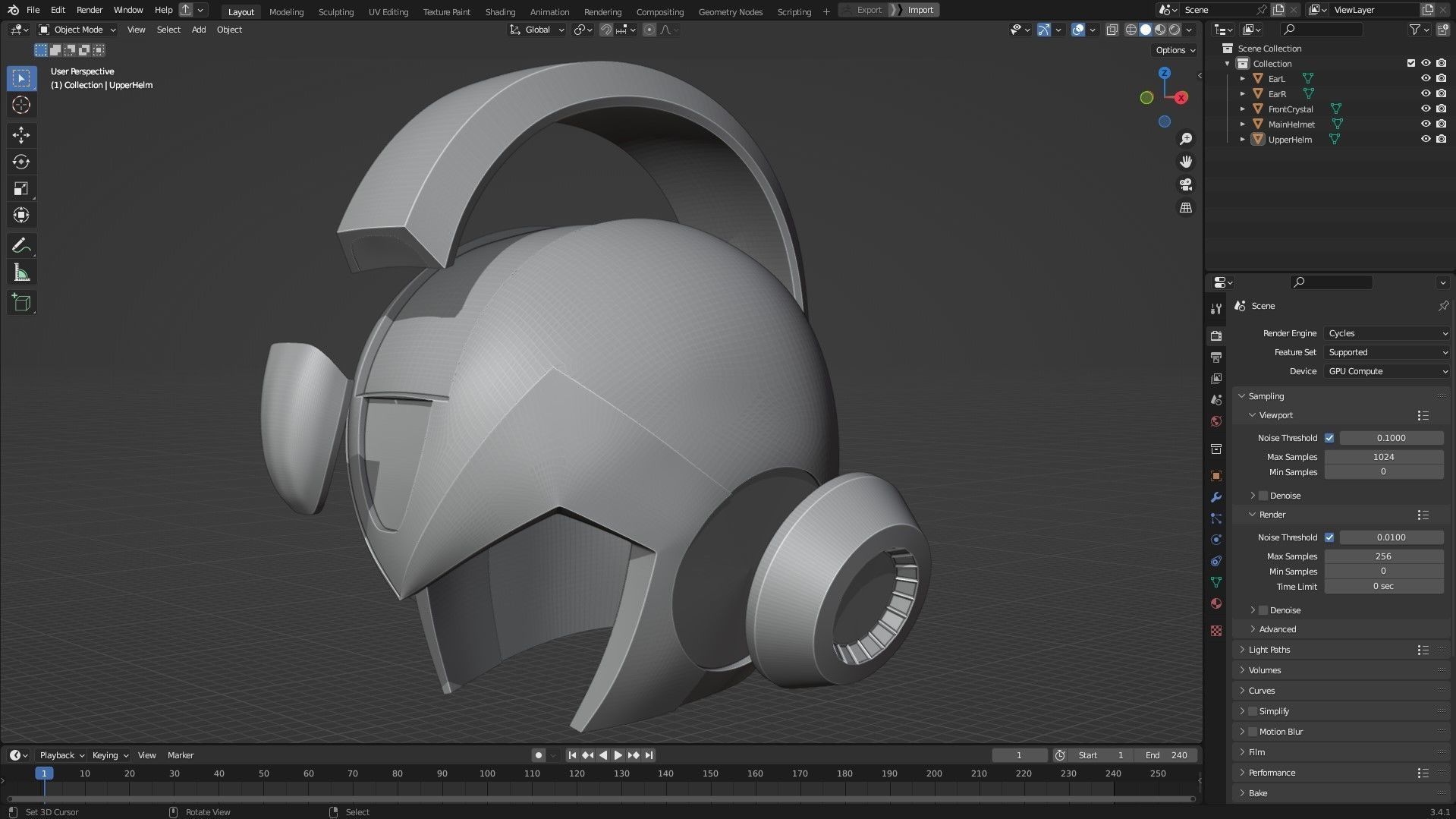This screenshot has height=819, width=1456.
Task: Enable the Motion Blur checkbox
Action: click(1253, 732)
